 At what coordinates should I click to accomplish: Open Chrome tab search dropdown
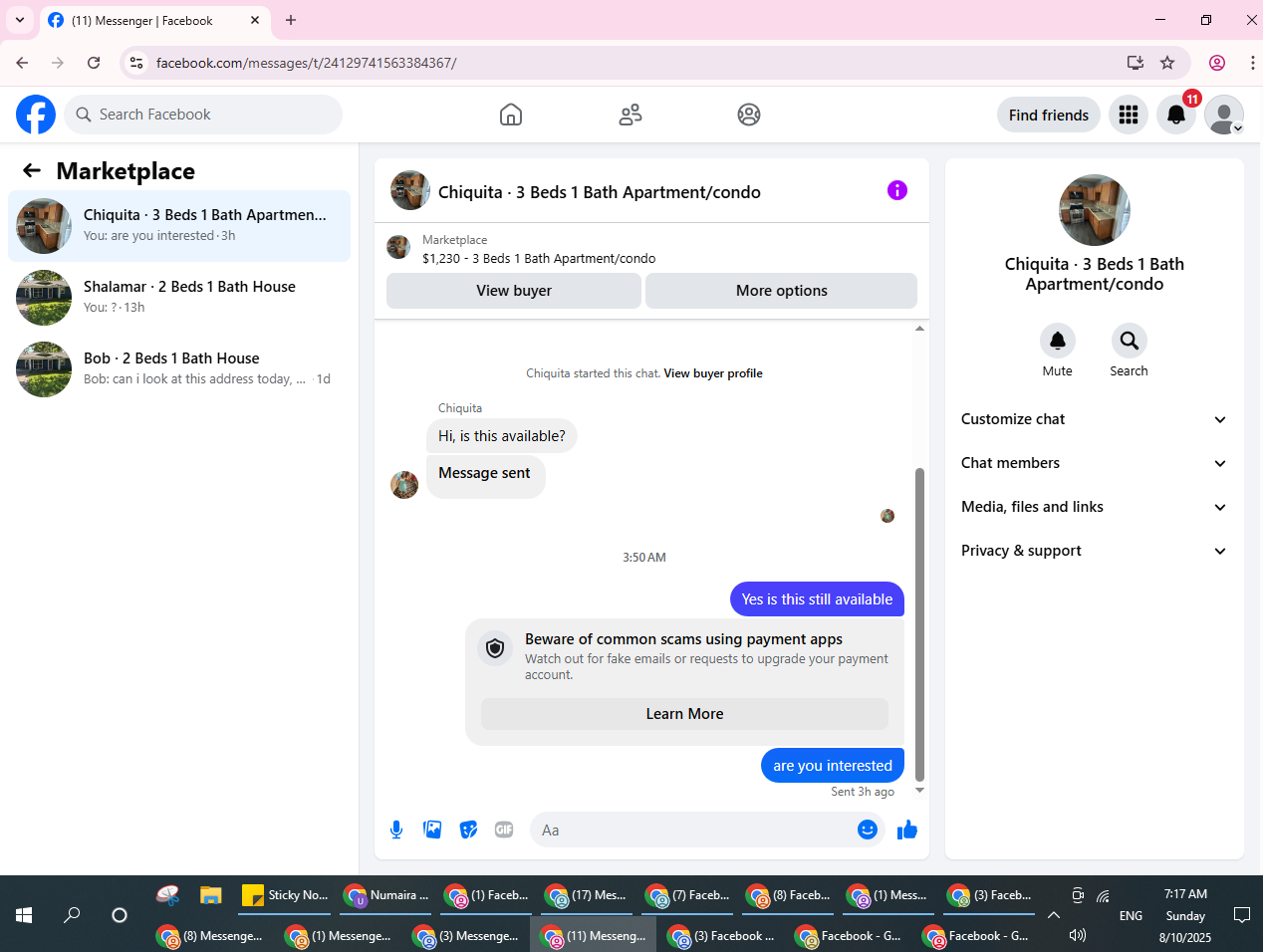[x=20, y=20]
